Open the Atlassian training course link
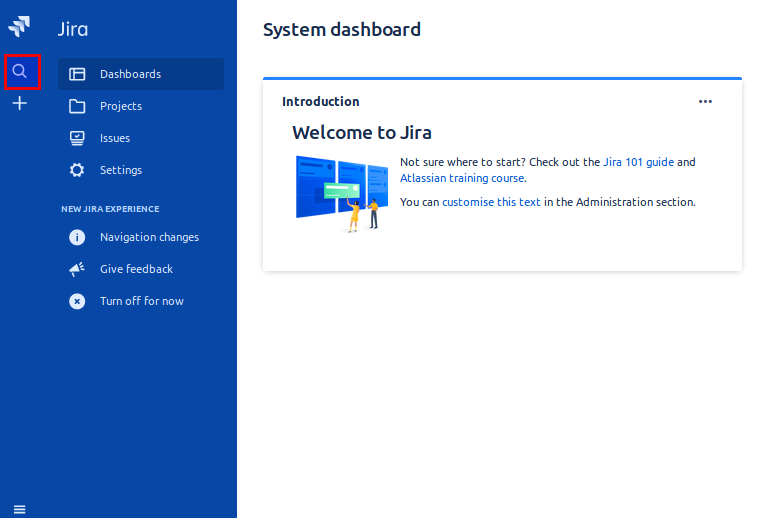Viewport: 761px width, 518px height. click(462, 178)
